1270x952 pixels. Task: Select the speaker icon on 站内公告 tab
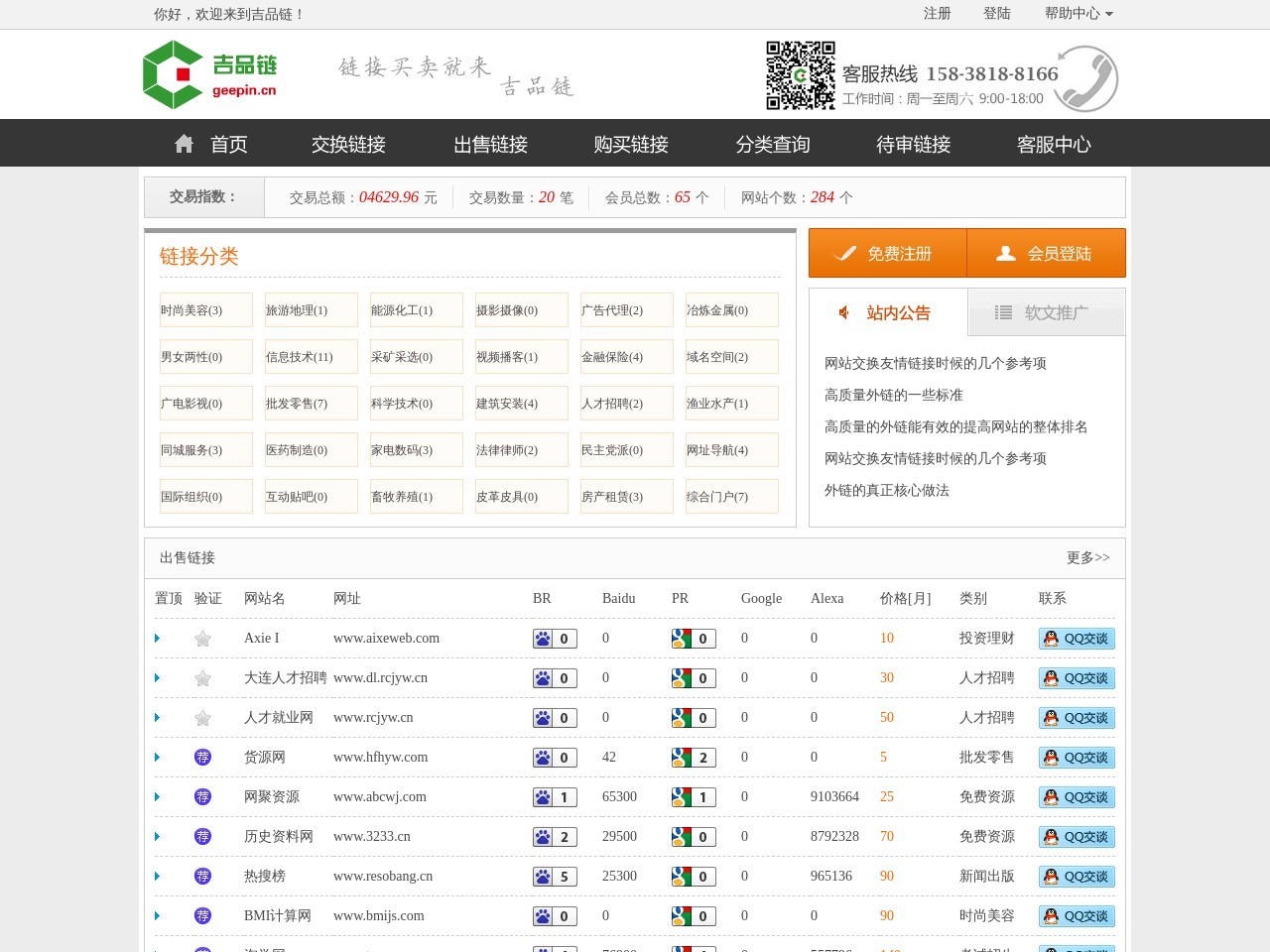click(844, 312)
